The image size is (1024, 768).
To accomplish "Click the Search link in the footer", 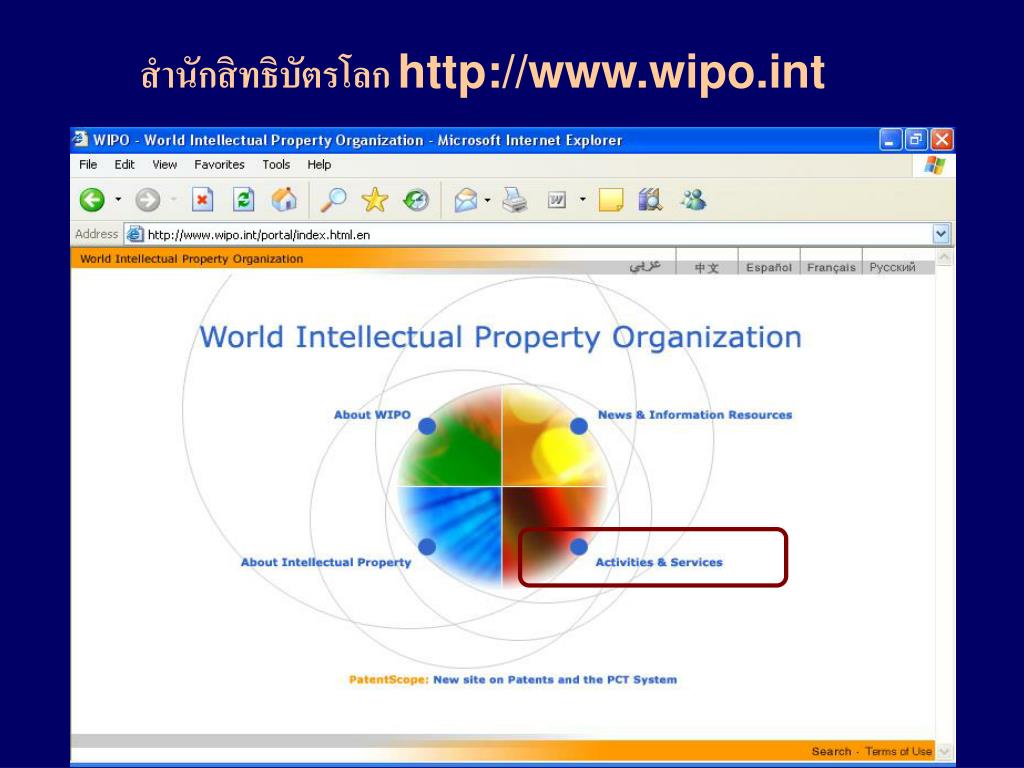I will tap(831, 751).
